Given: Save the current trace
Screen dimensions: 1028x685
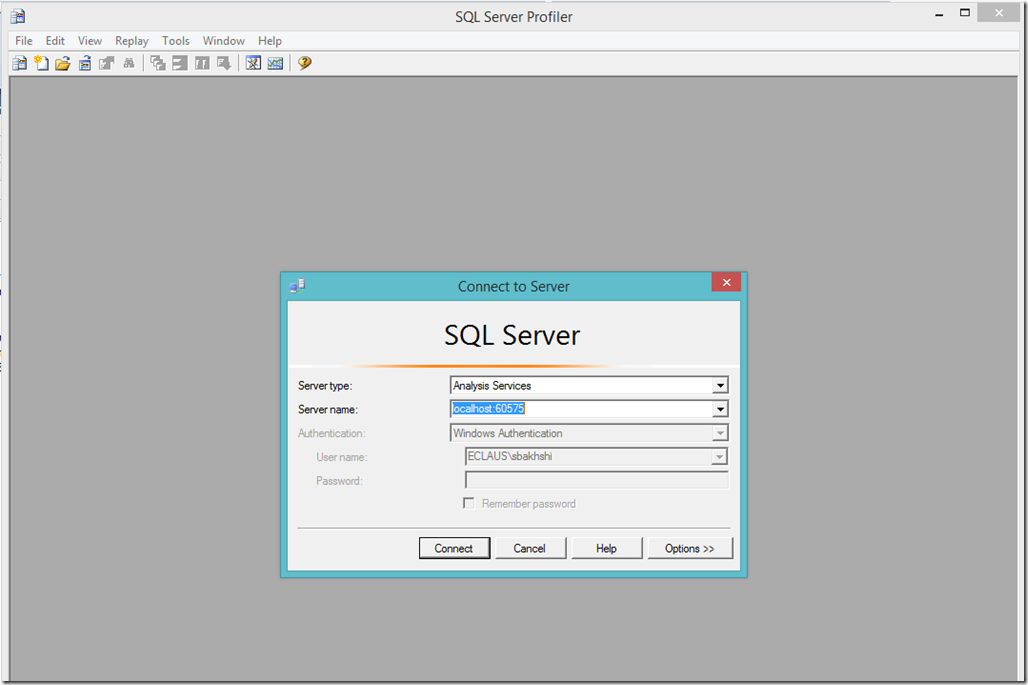Looking at the screenshot, I should coord(85,62).
